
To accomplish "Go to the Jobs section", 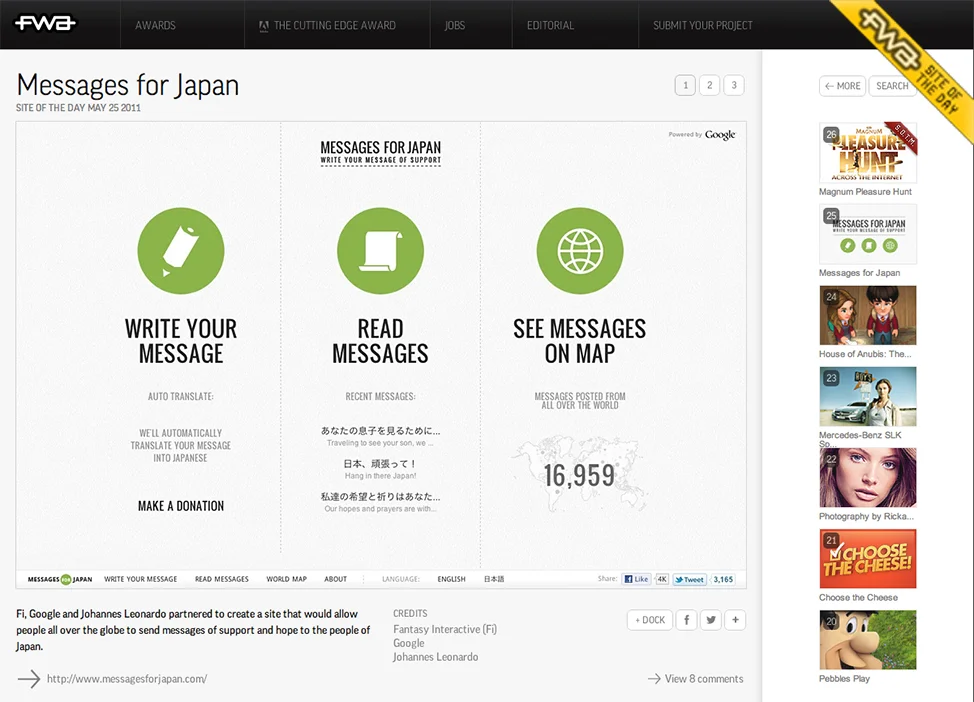I will point(455,25).
